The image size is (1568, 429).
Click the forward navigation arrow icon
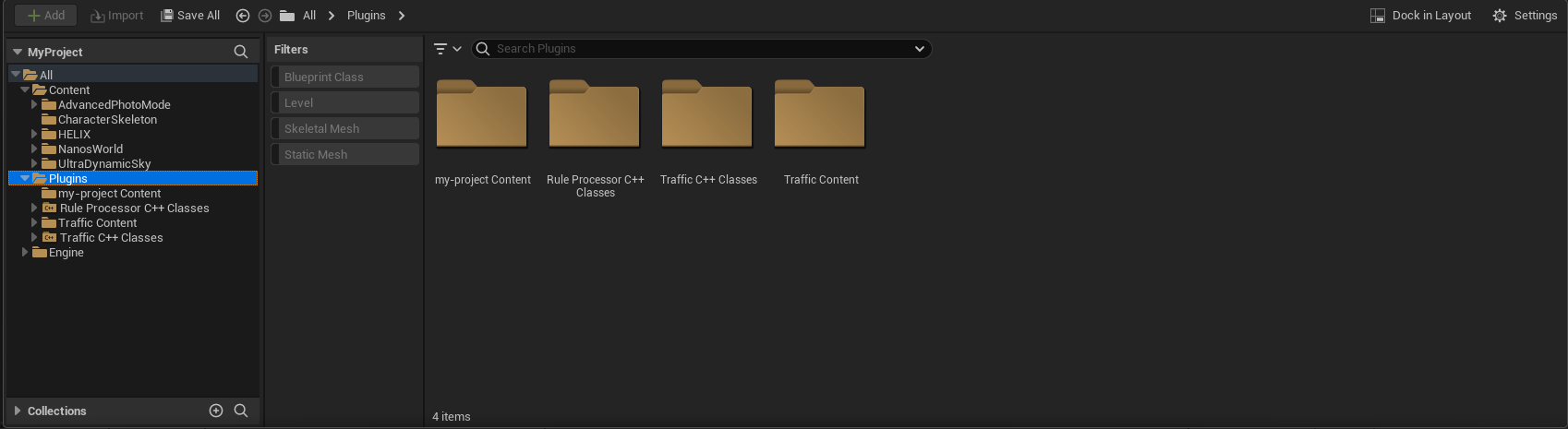265,16
